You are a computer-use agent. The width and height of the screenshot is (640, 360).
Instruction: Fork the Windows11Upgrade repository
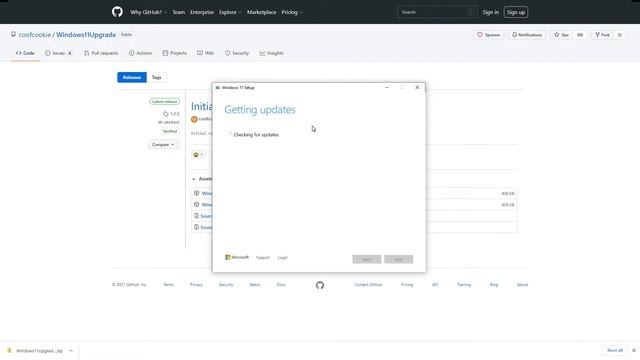(x=602, y=35)
